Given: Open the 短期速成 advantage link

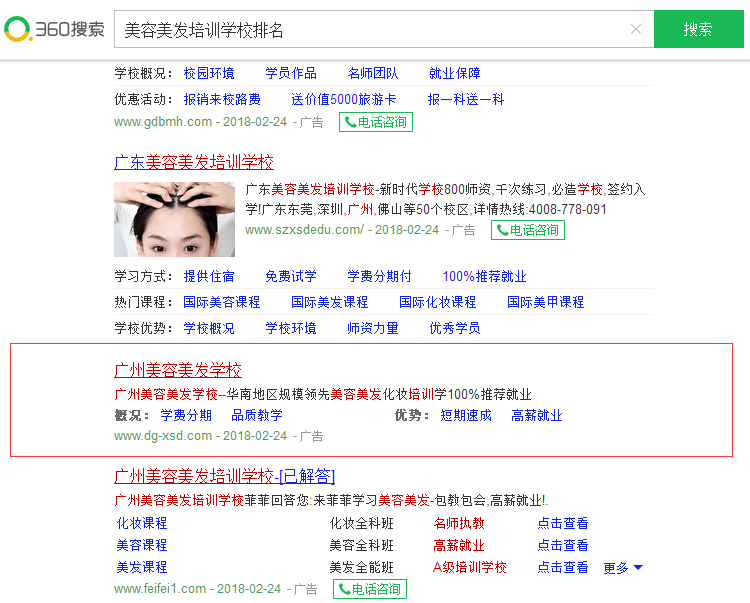Looking at the screenshot, I should 466,415.
